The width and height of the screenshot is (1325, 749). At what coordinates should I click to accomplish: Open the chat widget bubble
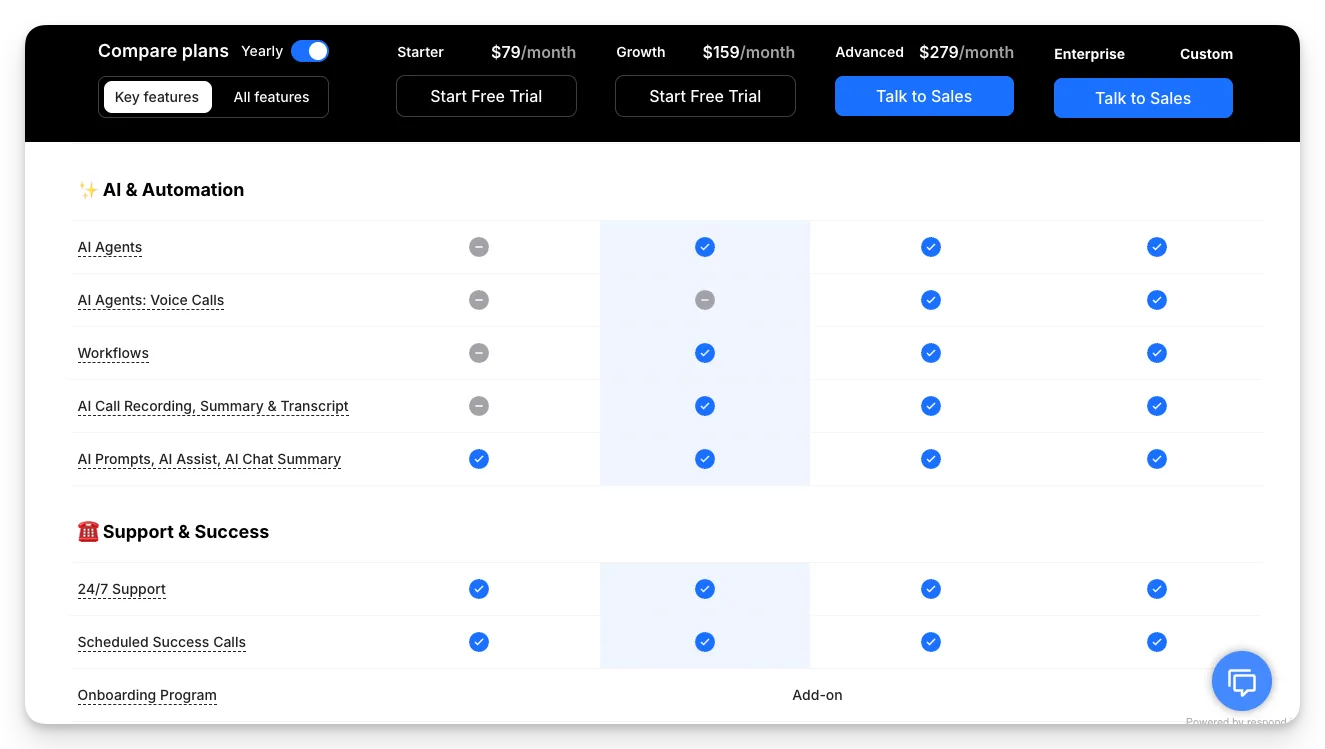[x=1242, y=682]
